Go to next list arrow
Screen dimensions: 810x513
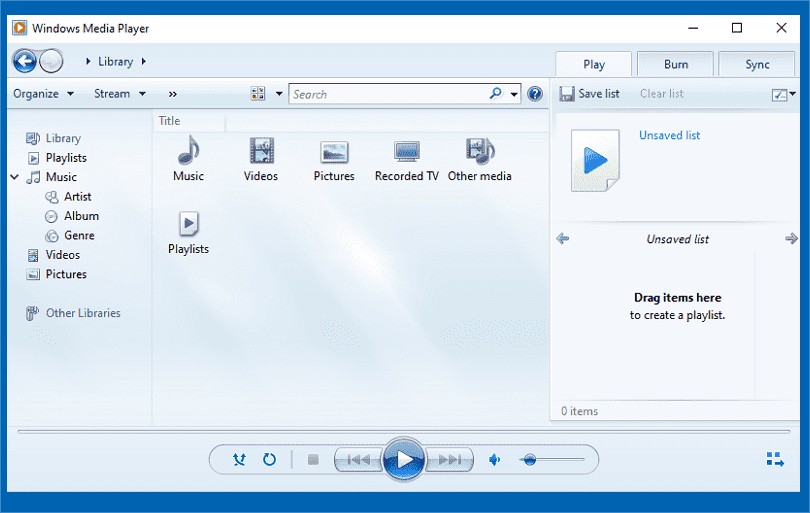pos(791,238)
